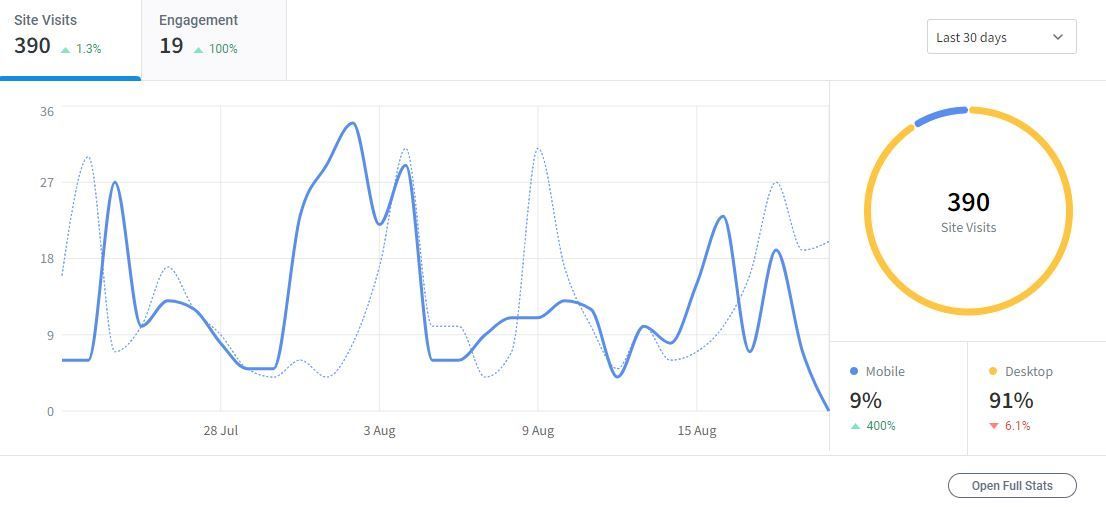Image resolution: width=1106 pixels, height=507 pixels.
Task: Click the red down triangle next to 6.1%
Action: pyautogui.click(x=994, y=426)
